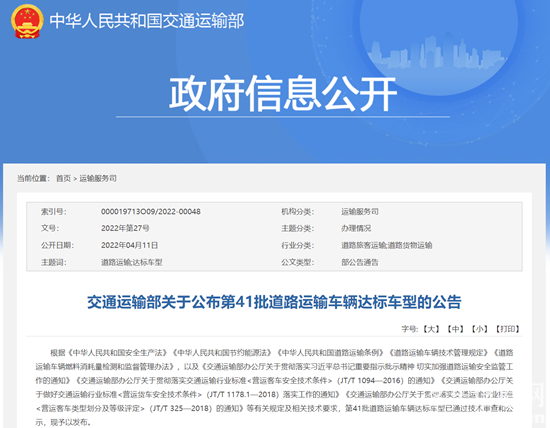Open the 中华人民共和国交通运输部 site title
This screenshot has height=428, width=550.
pos(147,21)
